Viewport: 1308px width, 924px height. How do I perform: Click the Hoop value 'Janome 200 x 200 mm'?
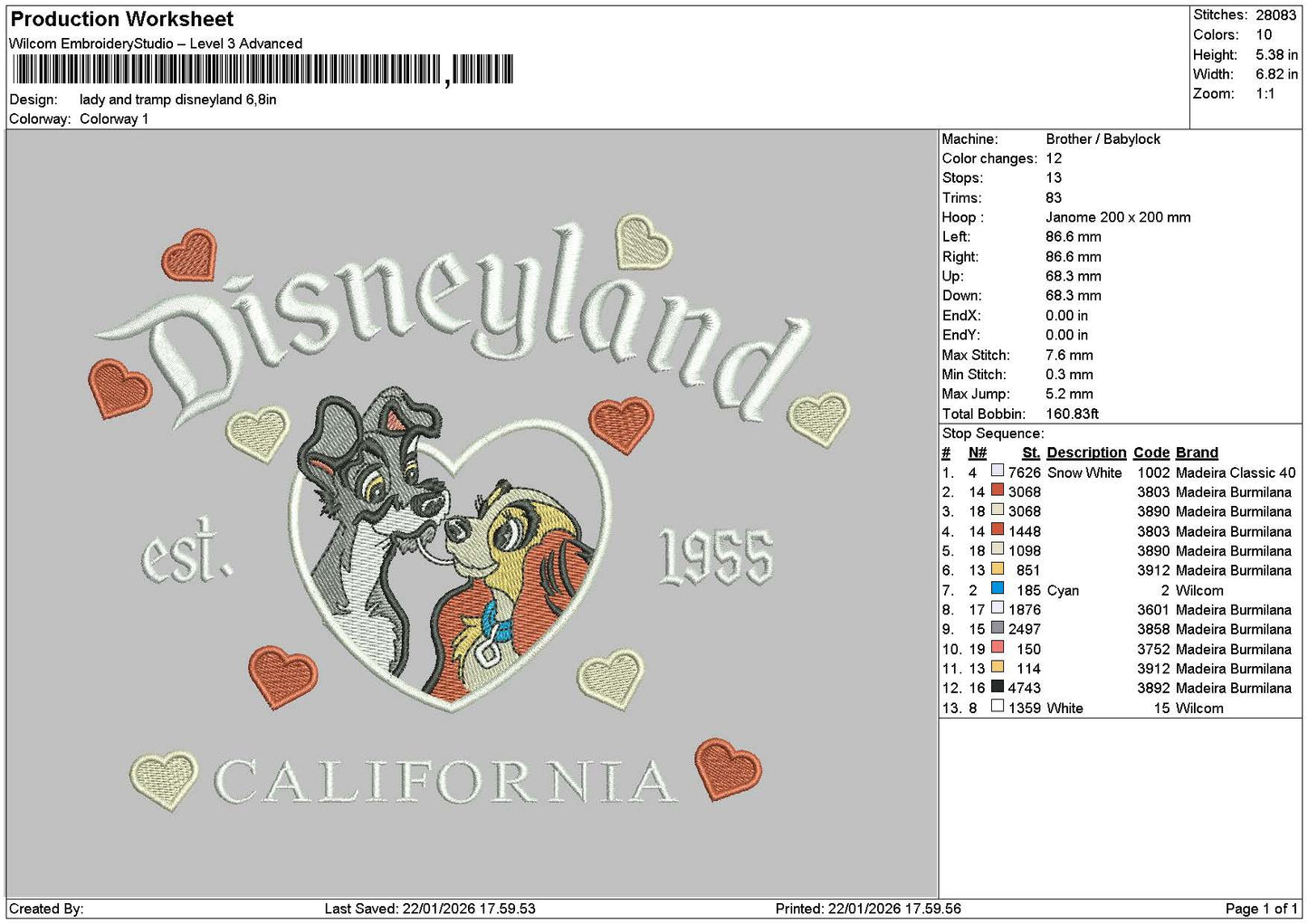click(1118, 217)
